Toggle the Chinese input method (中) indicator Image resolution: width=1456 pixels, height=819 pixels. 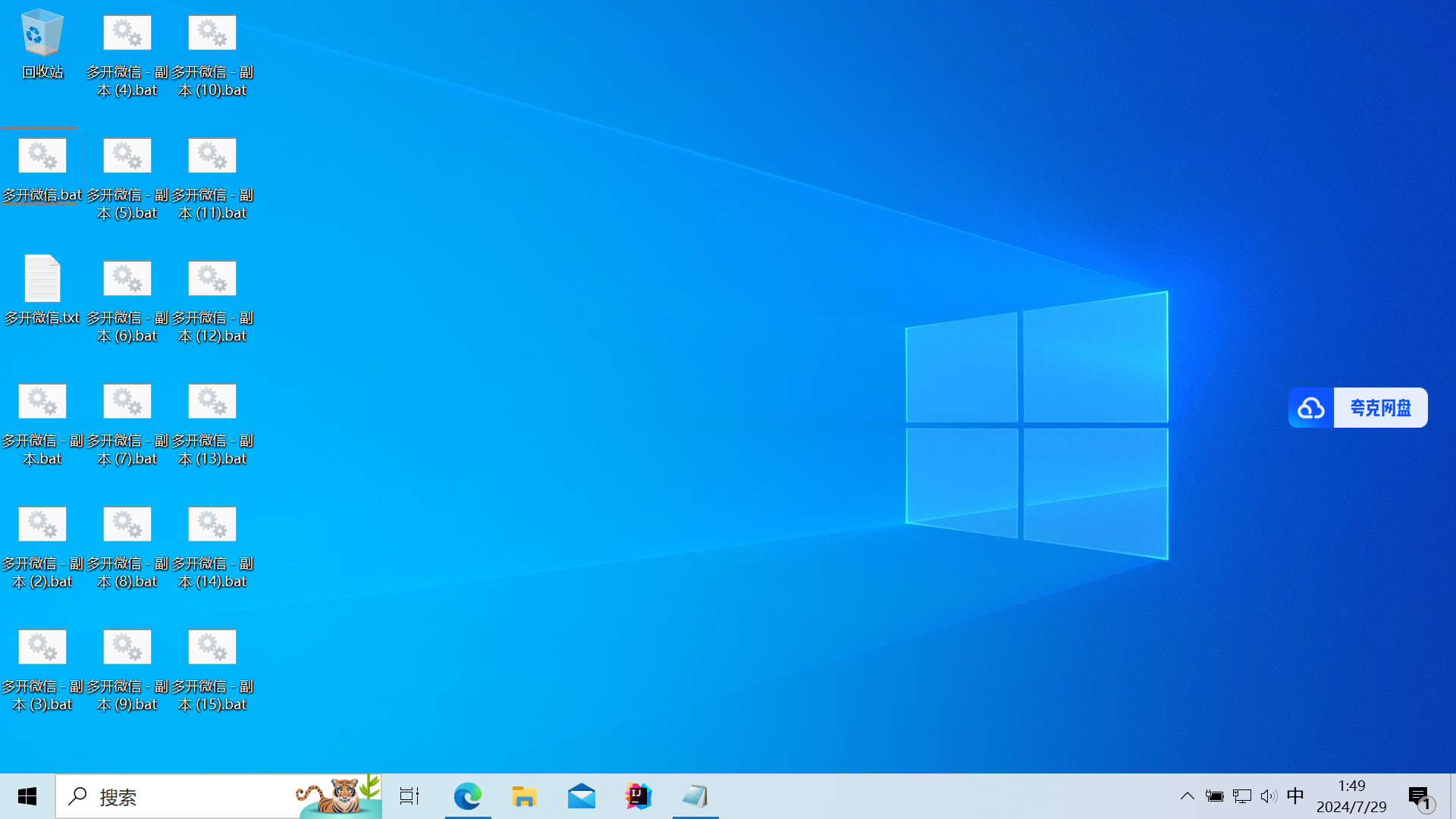[1295, 796]
